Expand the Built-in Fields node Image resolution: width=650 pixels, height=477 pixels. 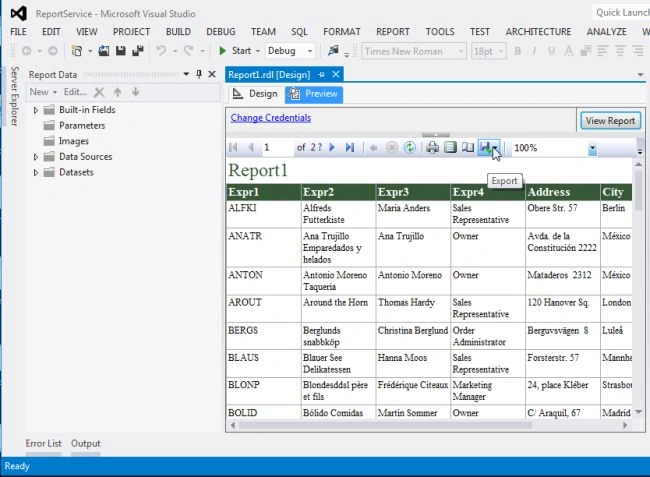(x=36, y=110)
